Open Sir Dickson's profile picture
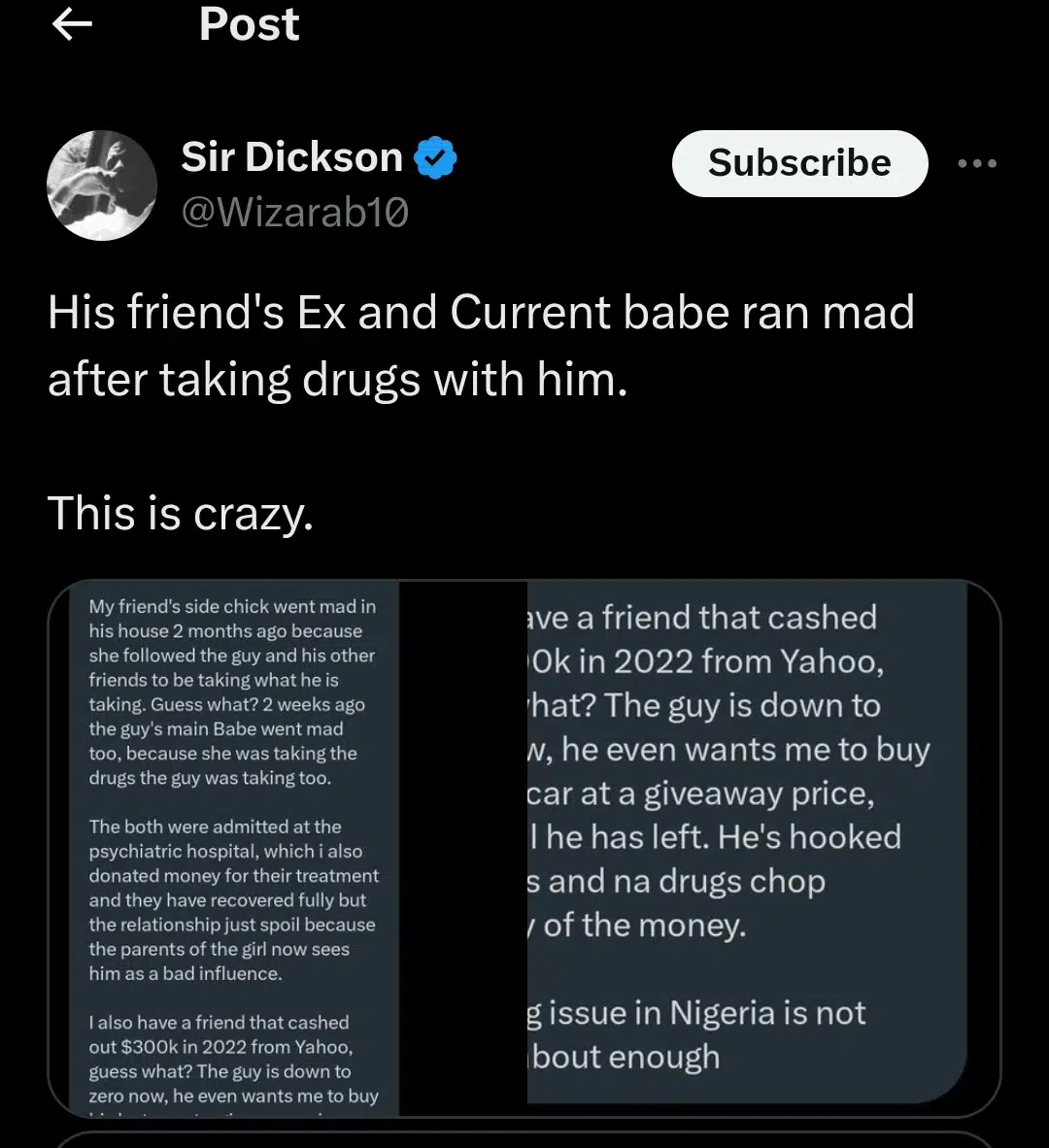1049x1148 pixels. 102,186
